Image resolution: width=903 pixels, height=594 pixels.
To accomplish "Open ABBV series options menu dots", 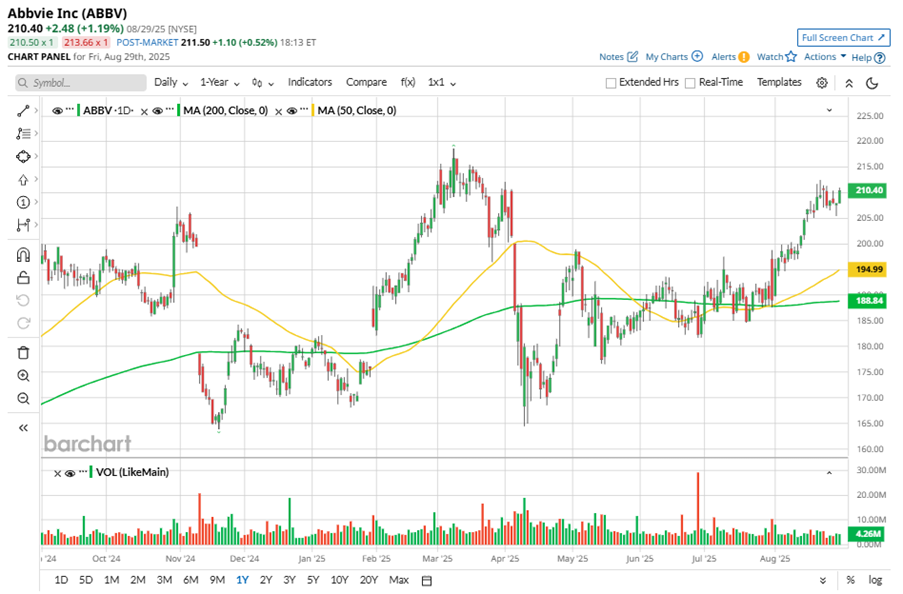I will 69,109.
